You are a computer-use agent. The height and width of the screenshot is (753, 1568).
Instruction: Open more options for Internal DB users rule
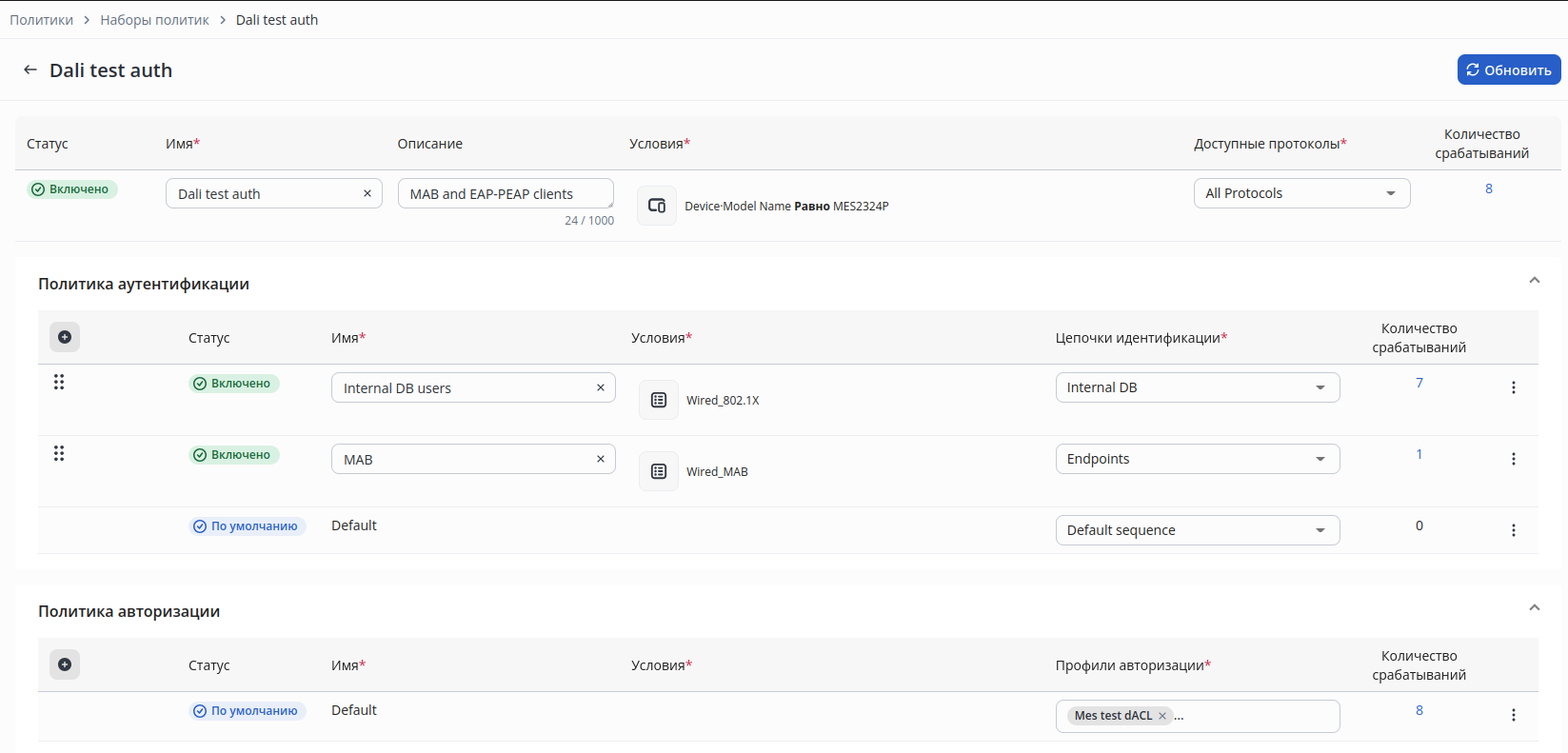1514,387
